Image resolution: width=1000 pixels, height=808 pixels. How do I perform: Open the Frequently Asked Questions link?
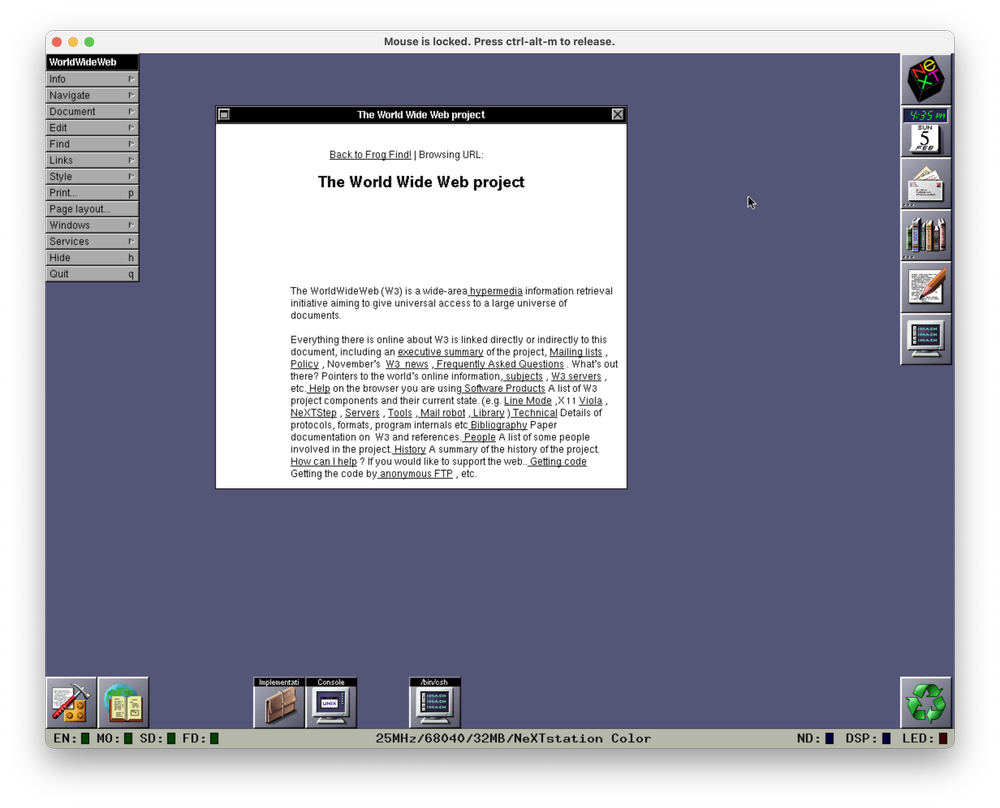click(499, 364)
